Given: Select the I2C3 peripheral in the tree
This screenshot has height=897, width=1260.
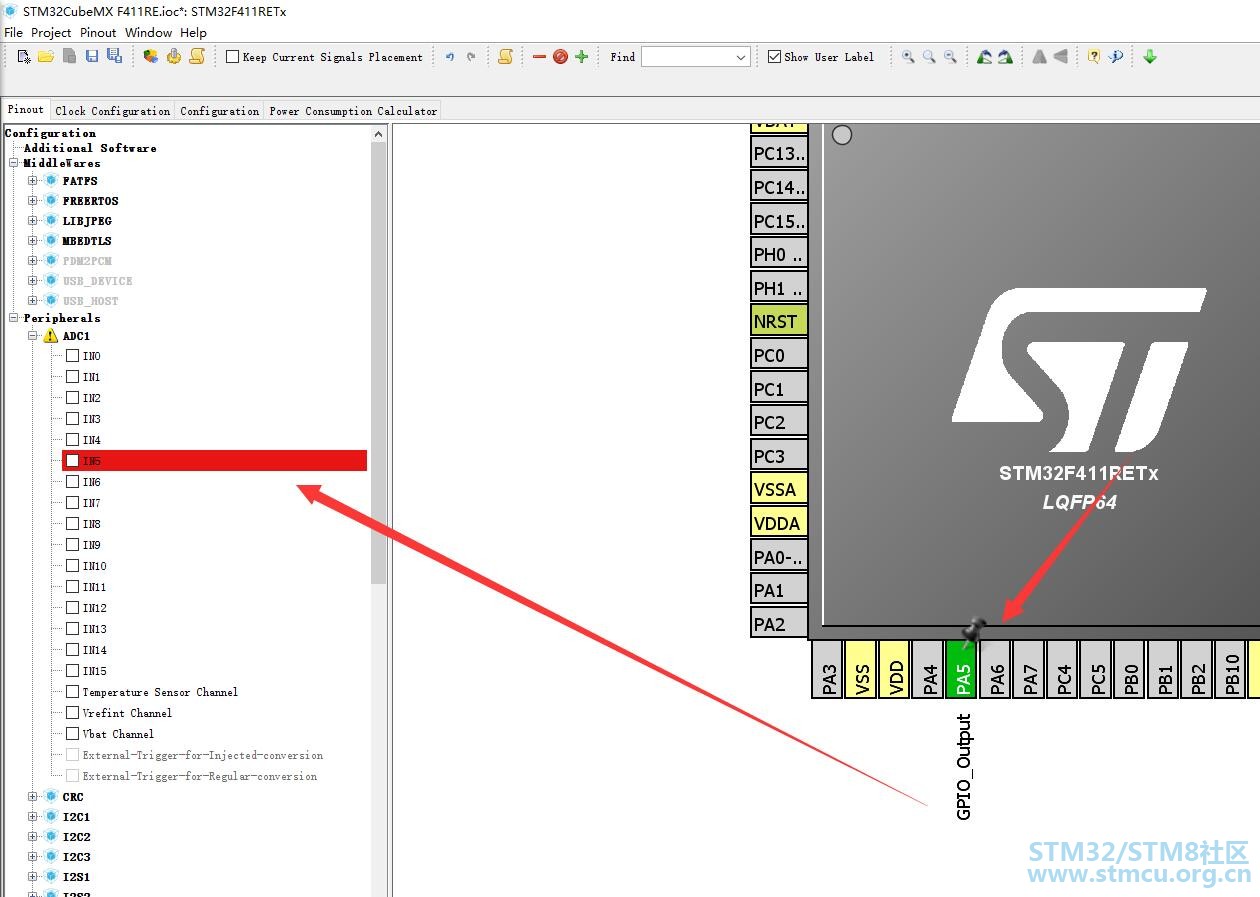Looking at the screenshot, I should click(76, 857).
